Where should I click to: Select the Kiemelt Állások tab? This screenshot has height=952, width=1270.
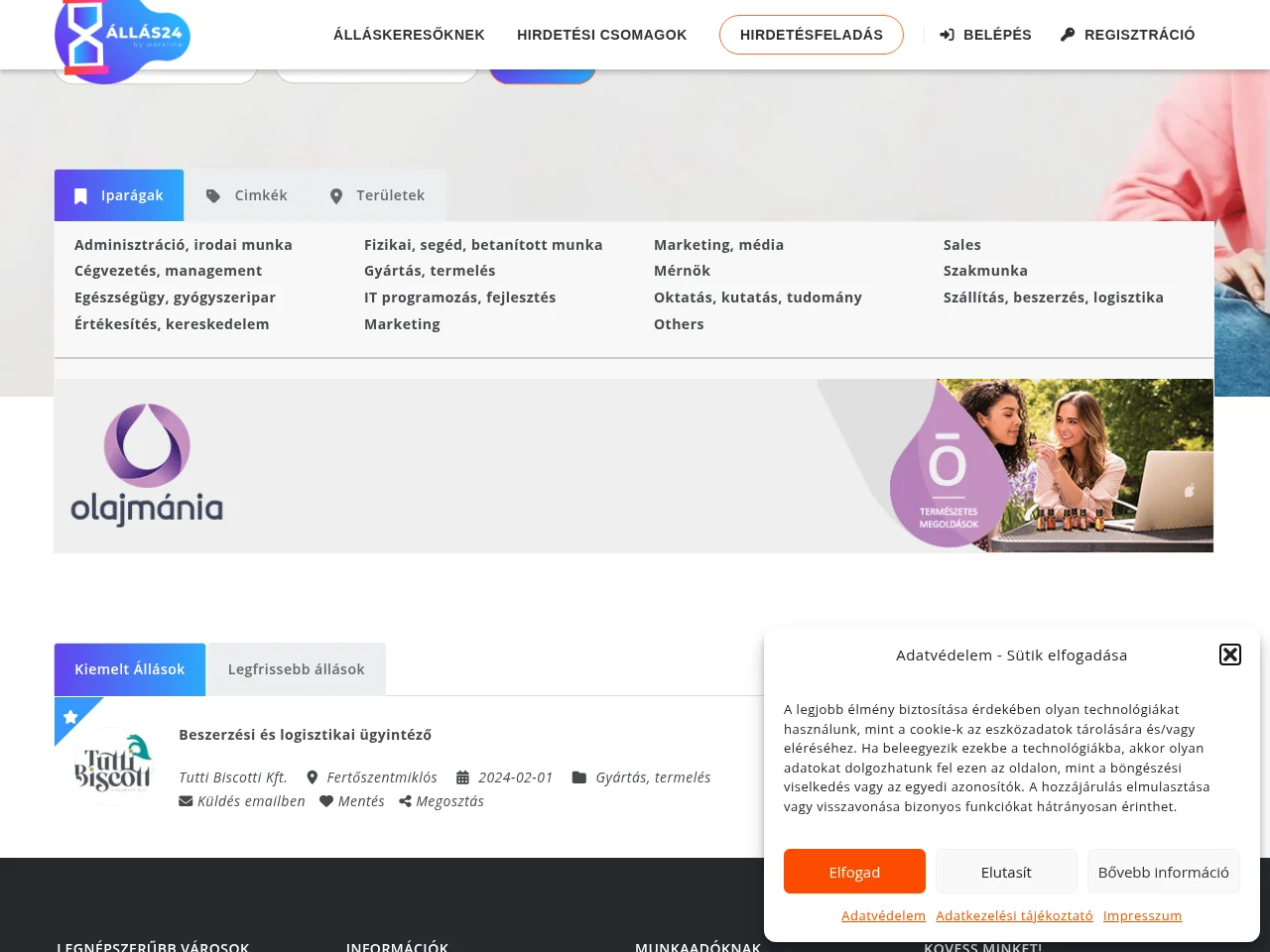(130, 669)
